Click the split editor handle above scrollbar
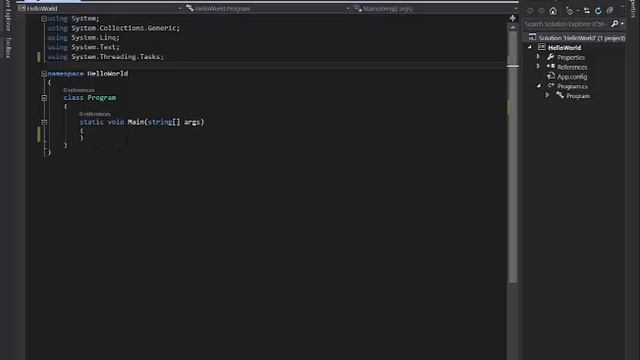 [513, 18]
